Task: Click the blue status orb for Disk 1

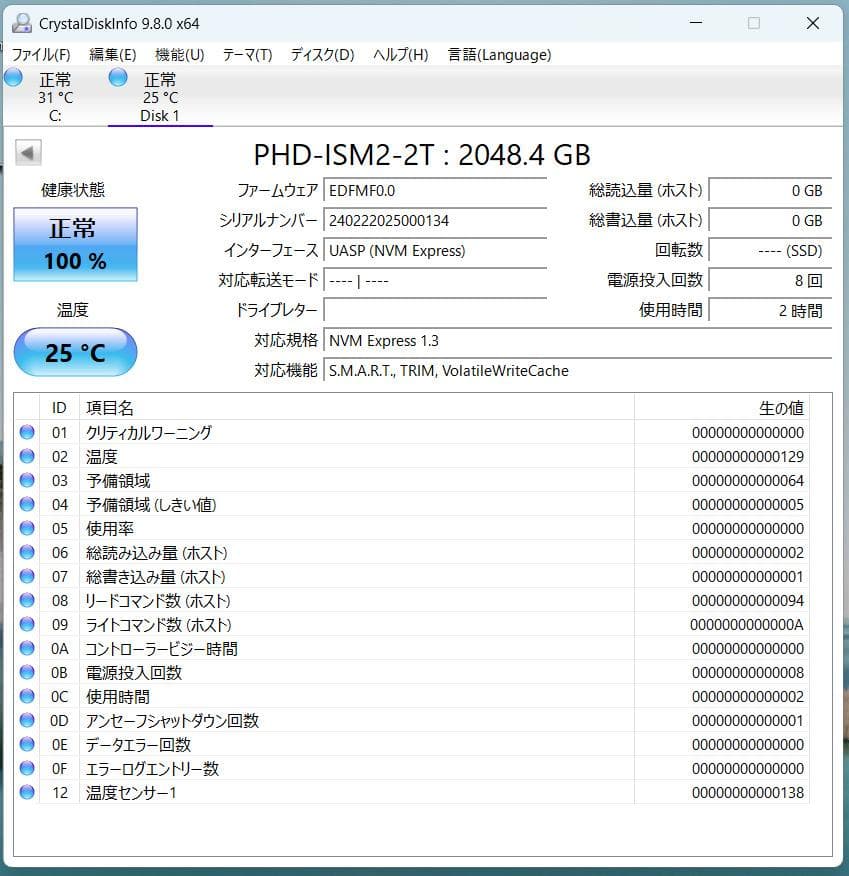Action: [x=118, y=78]
